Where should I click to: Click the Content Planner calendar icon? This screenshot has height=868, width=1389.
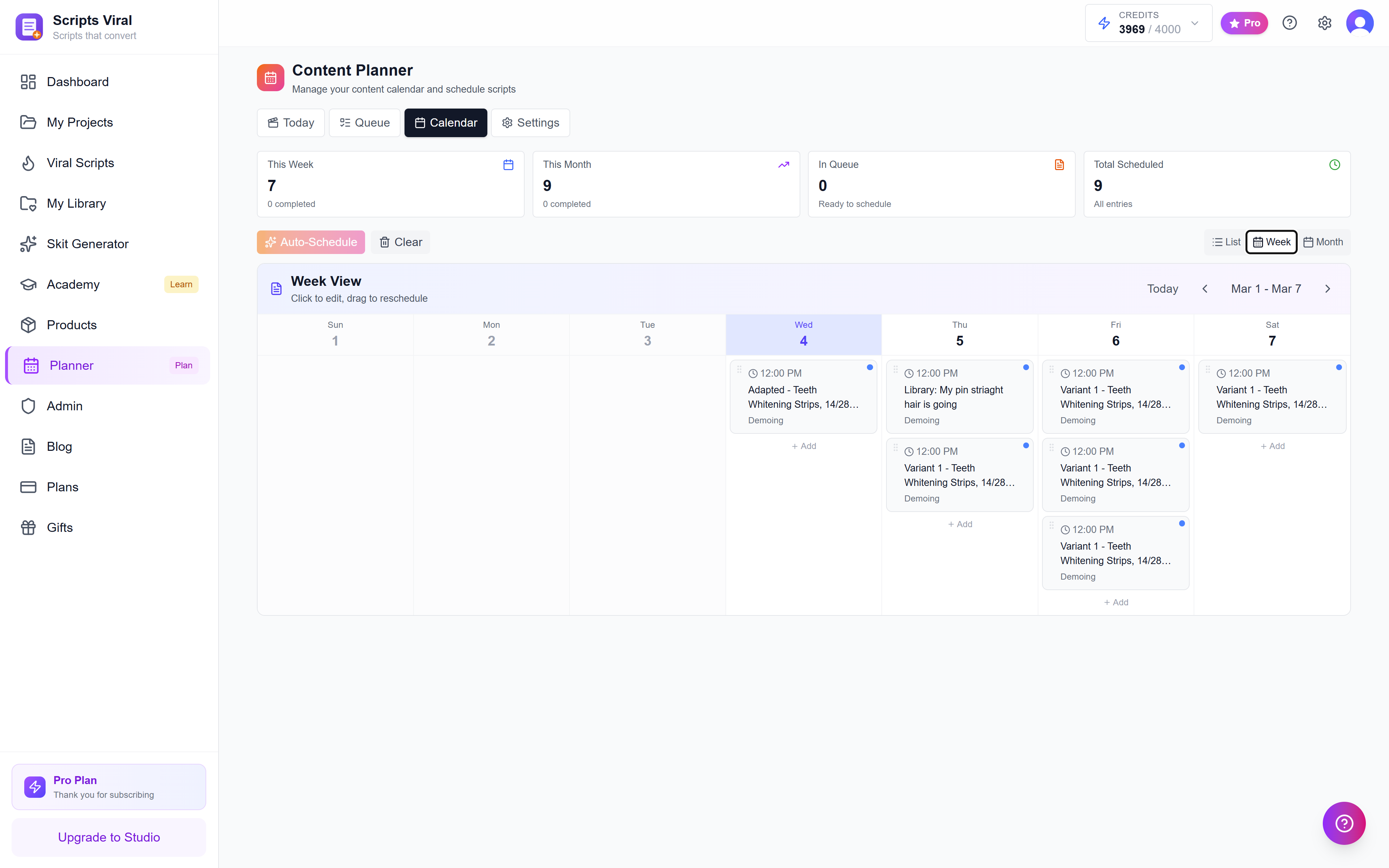[x=270, y=77]
